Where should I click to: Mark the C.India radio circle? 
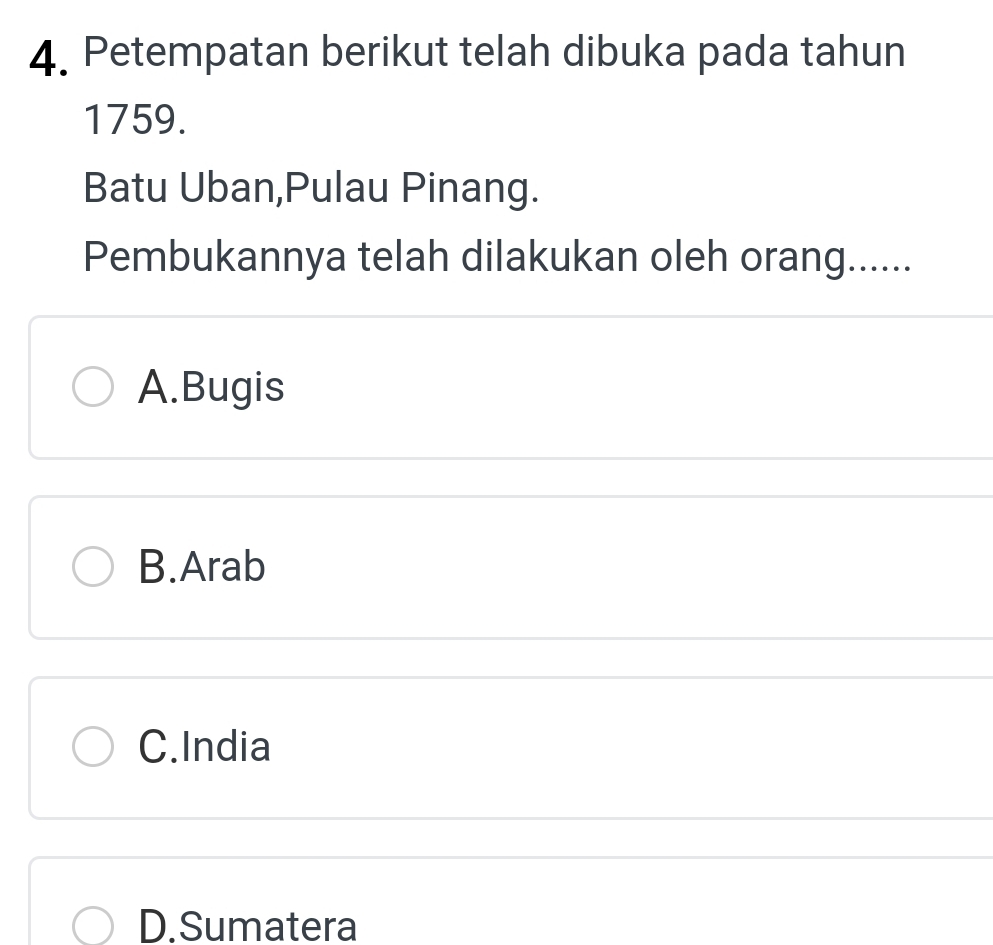[x=94, y=747]
